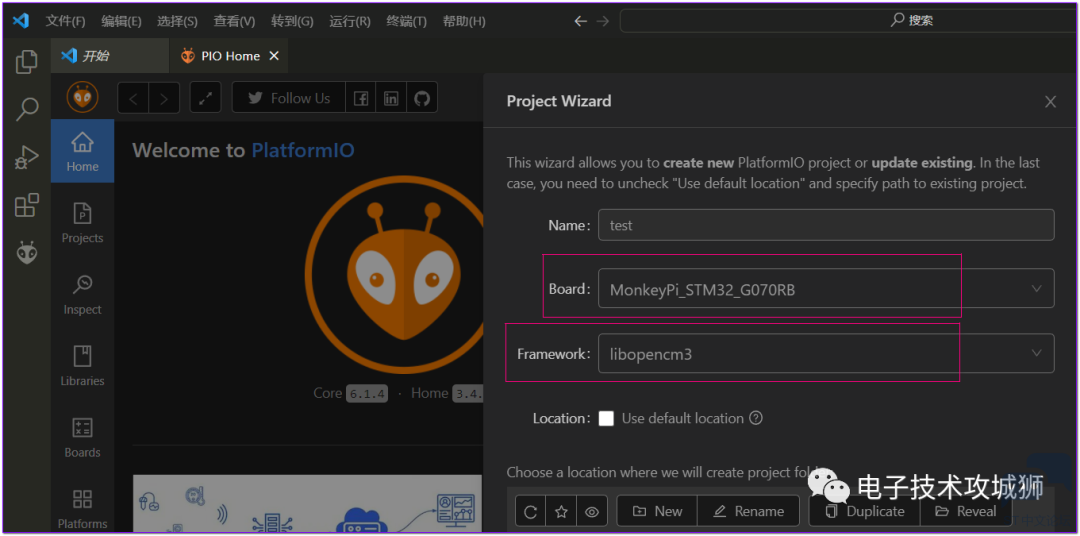Viewport: 1080px width, 536px height.
Task: Open Inspect in PIO sidebar
Action: click(83, 295)
